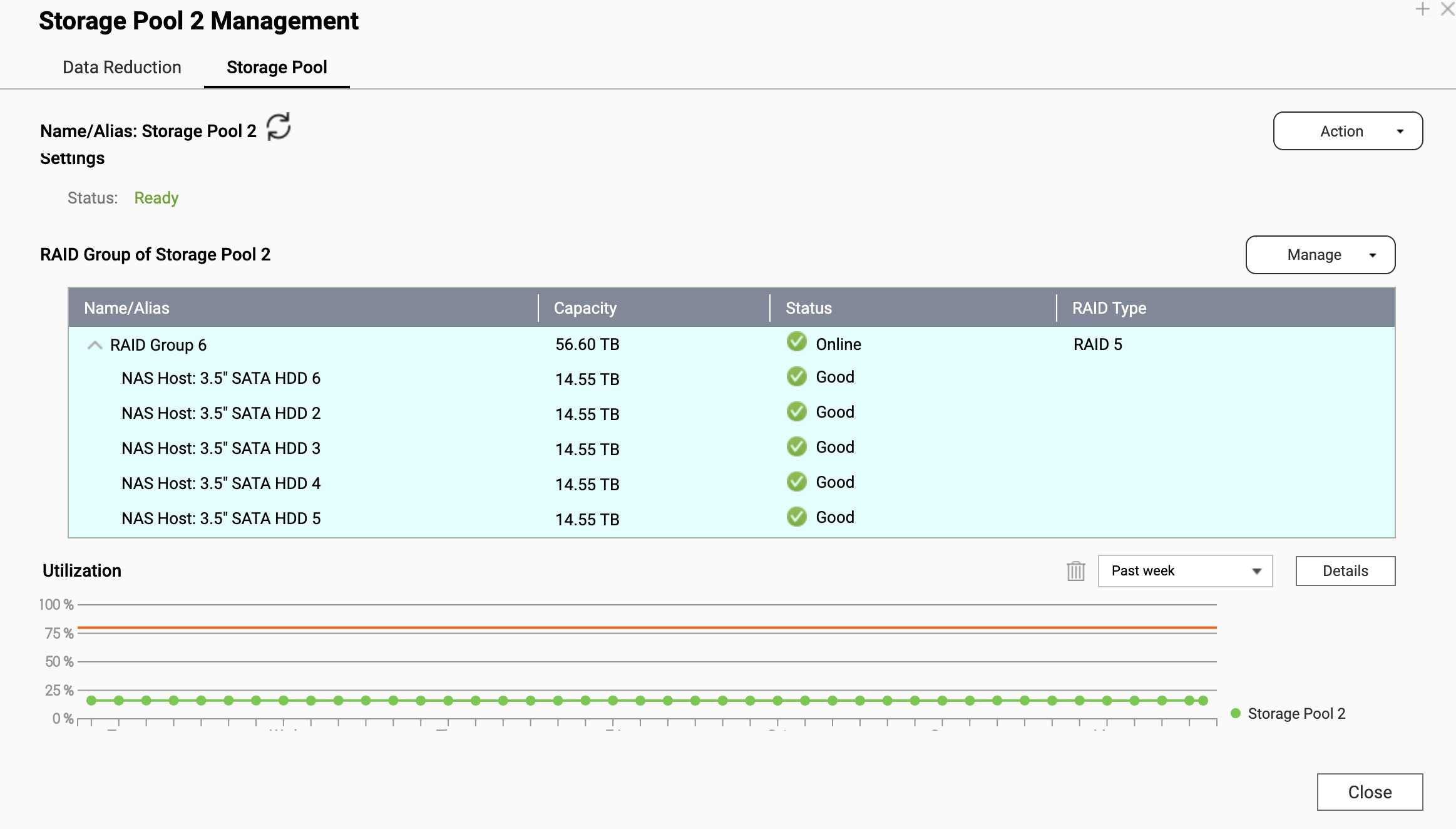Screen dimensions: 1456x829
Task: Switch to the Data Reduction tab
Action: coord(122,68)
